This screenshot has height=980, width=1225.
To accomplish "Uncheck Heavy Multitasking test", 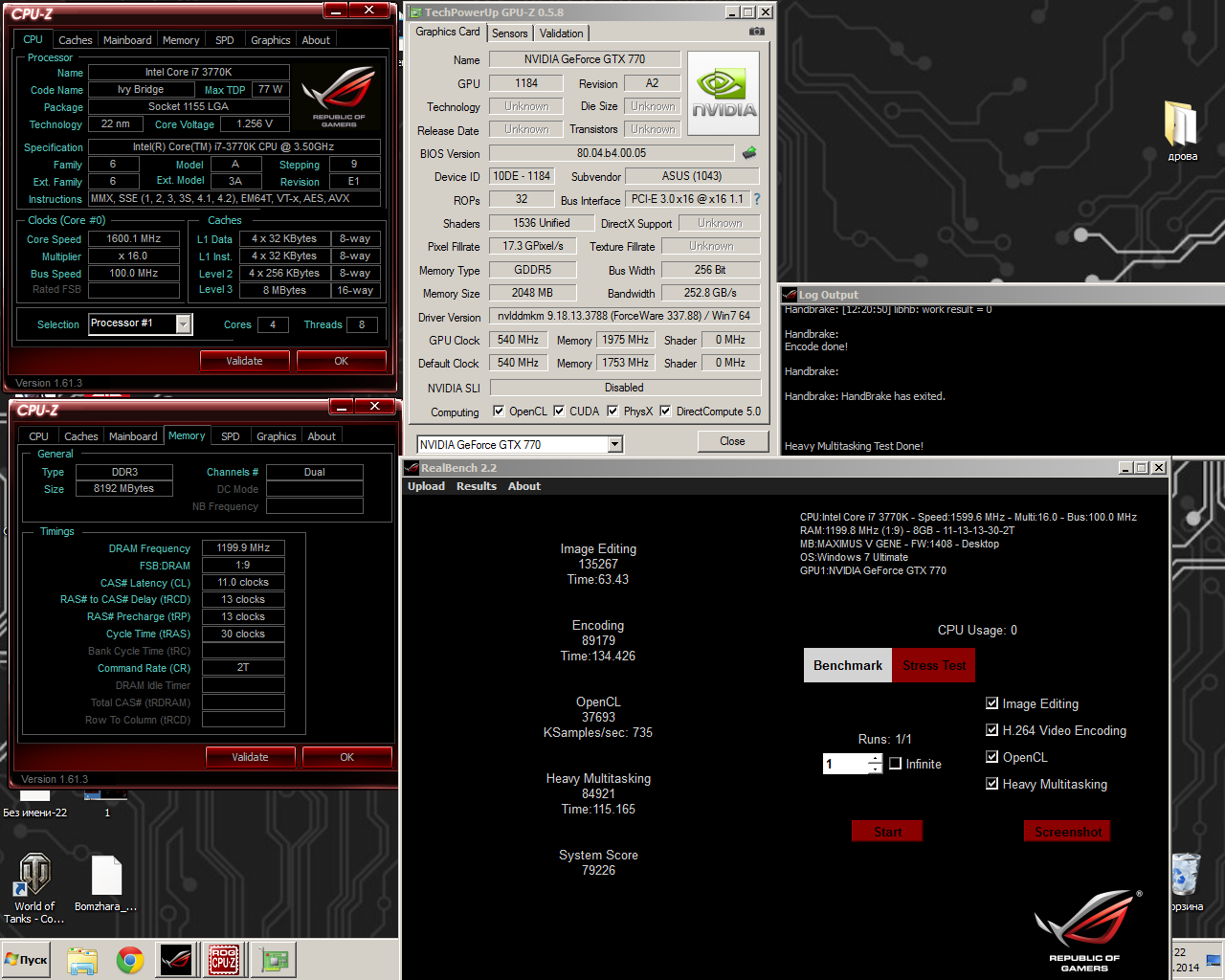I will [992, 784].
